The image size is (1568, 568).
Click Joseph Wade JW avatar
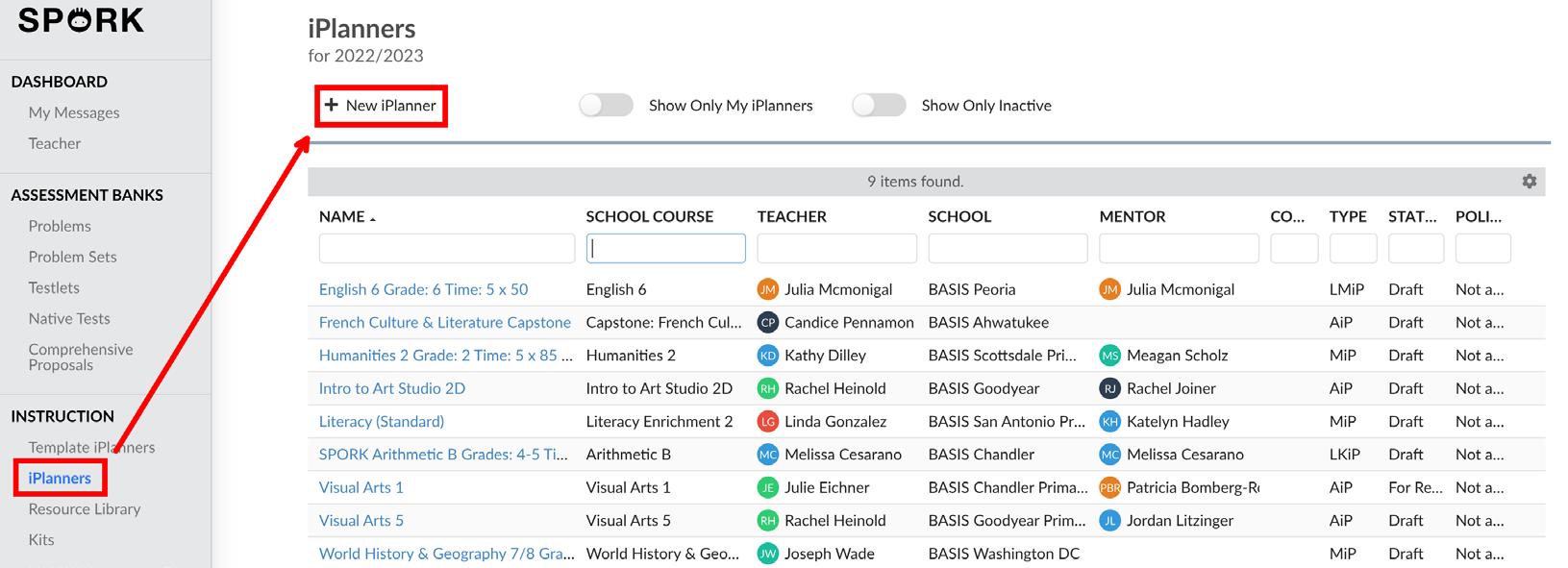click(767, 554)
